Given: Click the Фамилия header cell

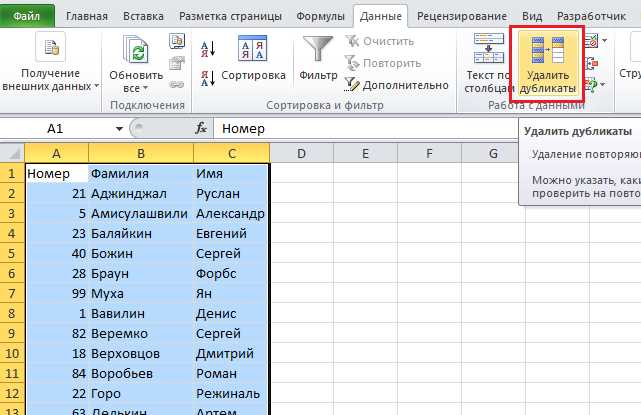Looking at the screenshot, I should [x=141, y=173].
